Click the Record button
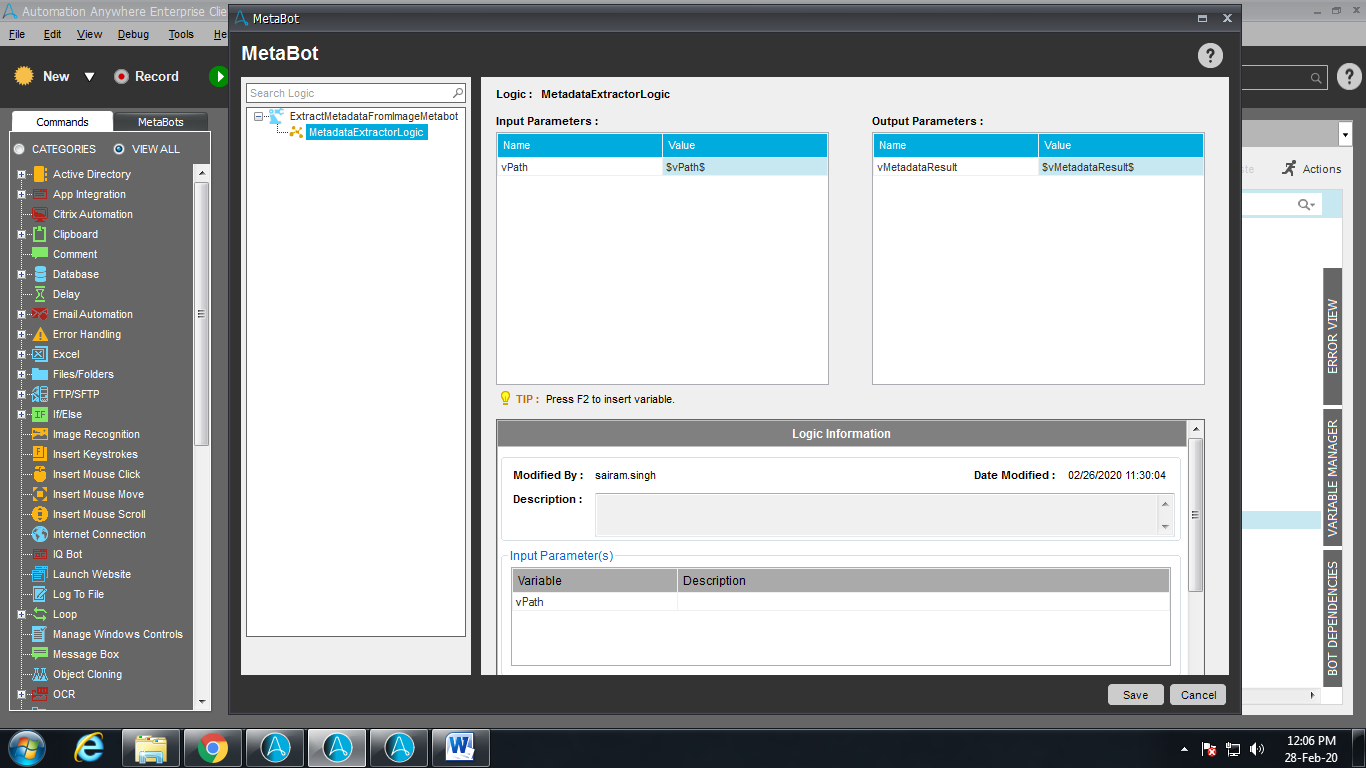The image size is (1366, 768). (x=146, y=76)
